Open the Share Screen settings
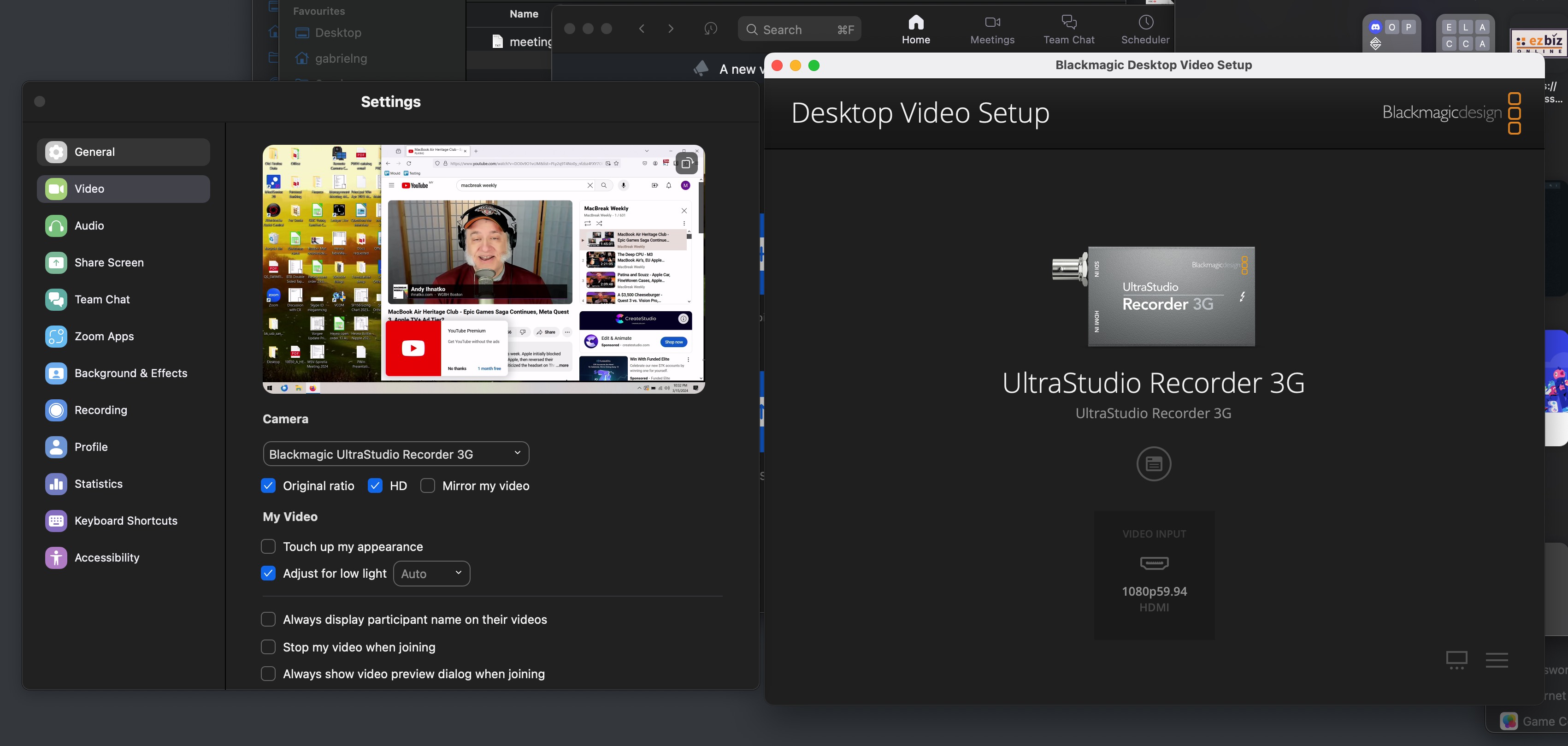The image size is (1568, 746). click(x=124, y=262)
